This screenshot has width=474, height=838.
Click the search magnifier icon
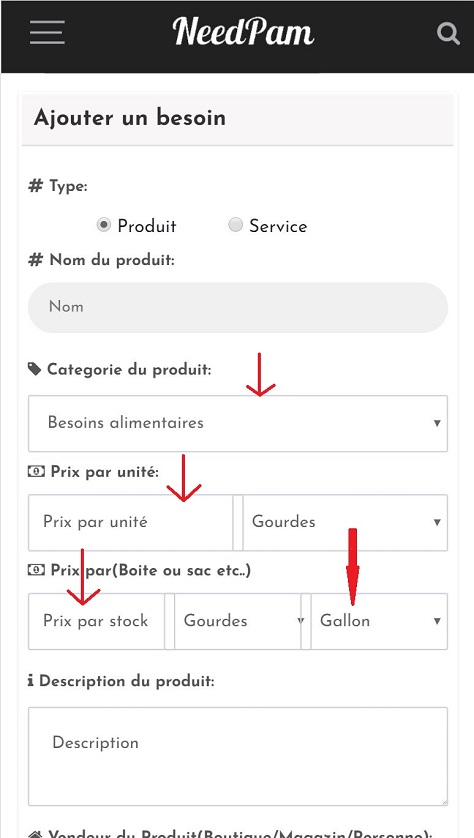(448, 34)
